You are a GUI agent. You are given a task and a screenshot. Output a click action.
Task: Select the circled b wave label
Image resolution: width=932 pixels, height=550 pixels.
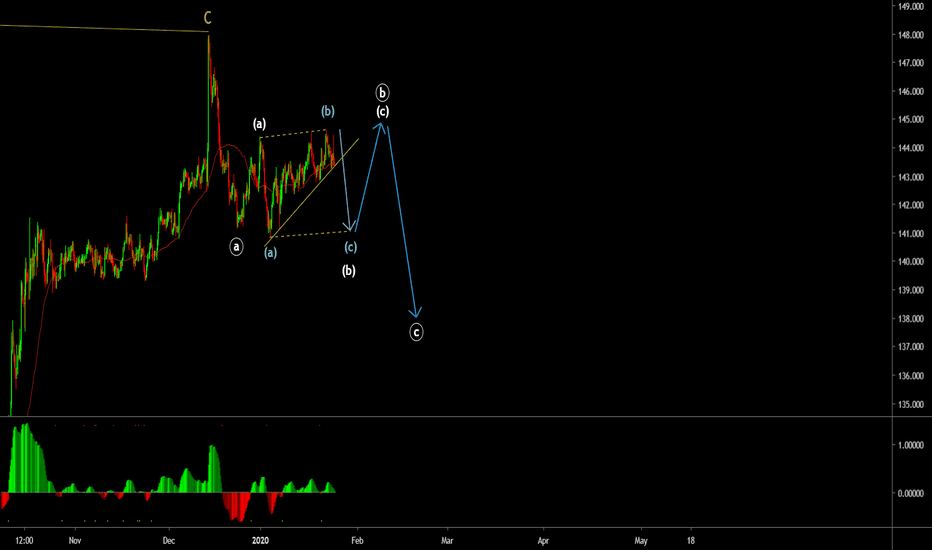382,93
